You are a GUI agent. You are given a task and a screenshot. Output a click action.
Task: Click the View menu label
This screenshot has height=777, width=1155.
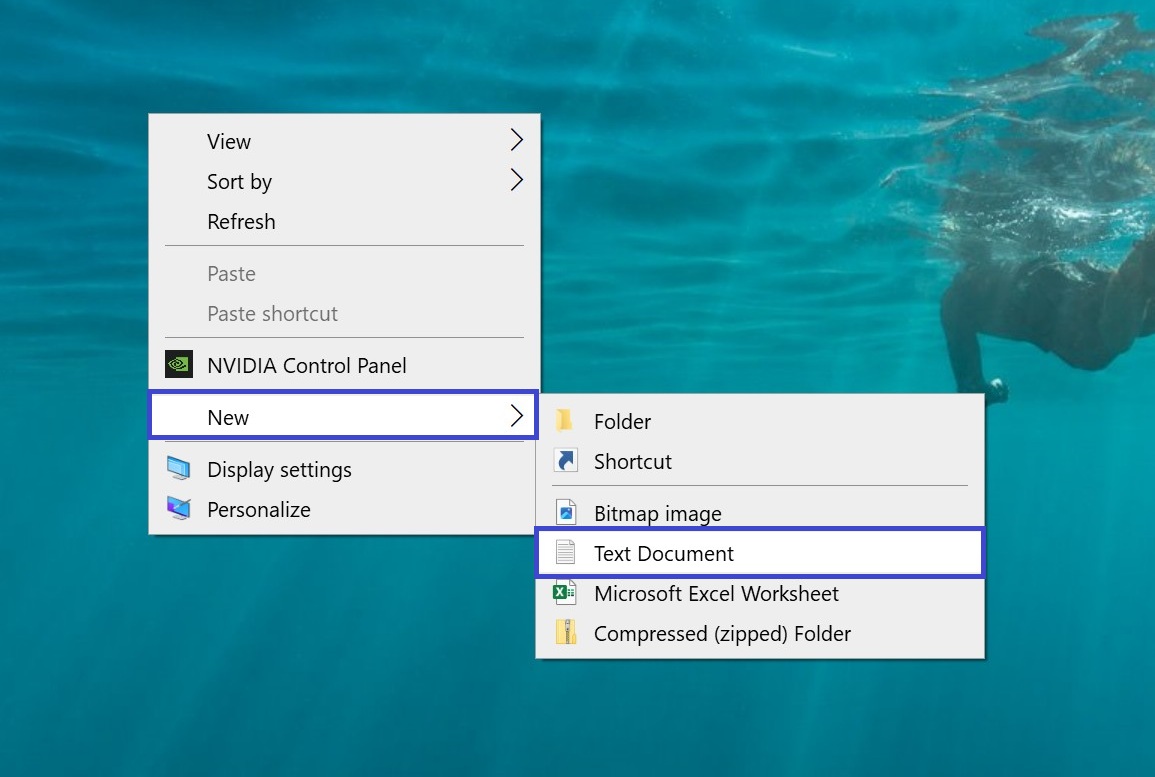229,142
